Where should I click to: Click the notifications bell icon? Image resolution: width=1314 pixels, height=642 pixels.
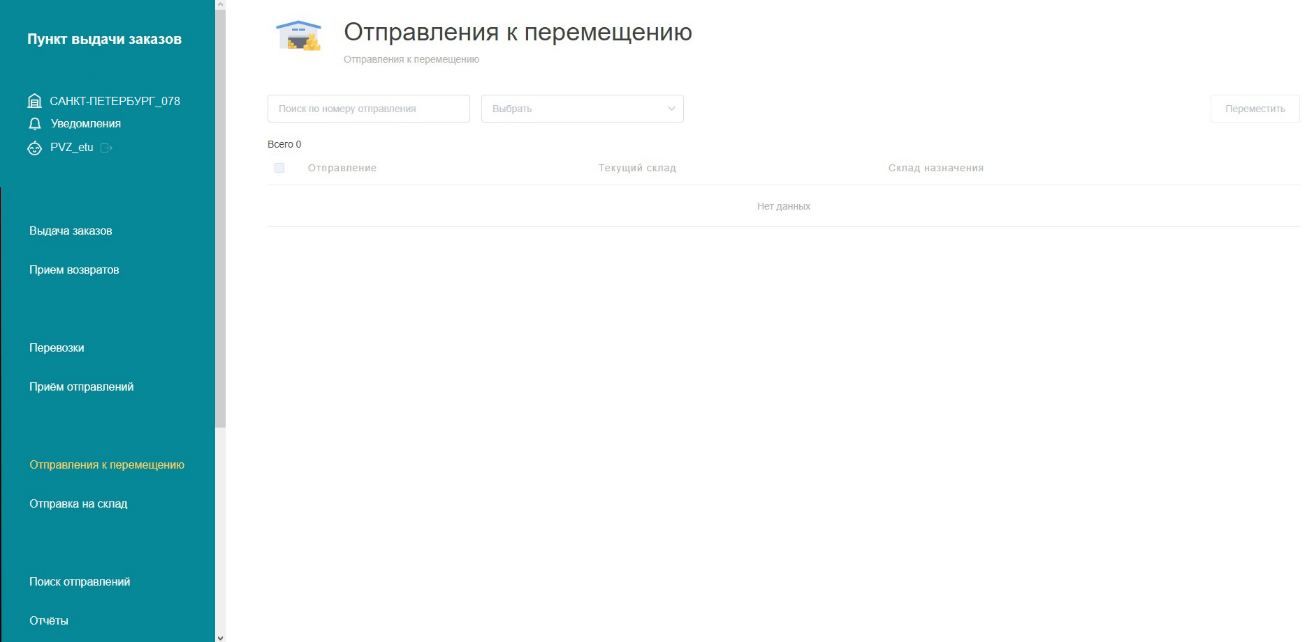[35, 124]
